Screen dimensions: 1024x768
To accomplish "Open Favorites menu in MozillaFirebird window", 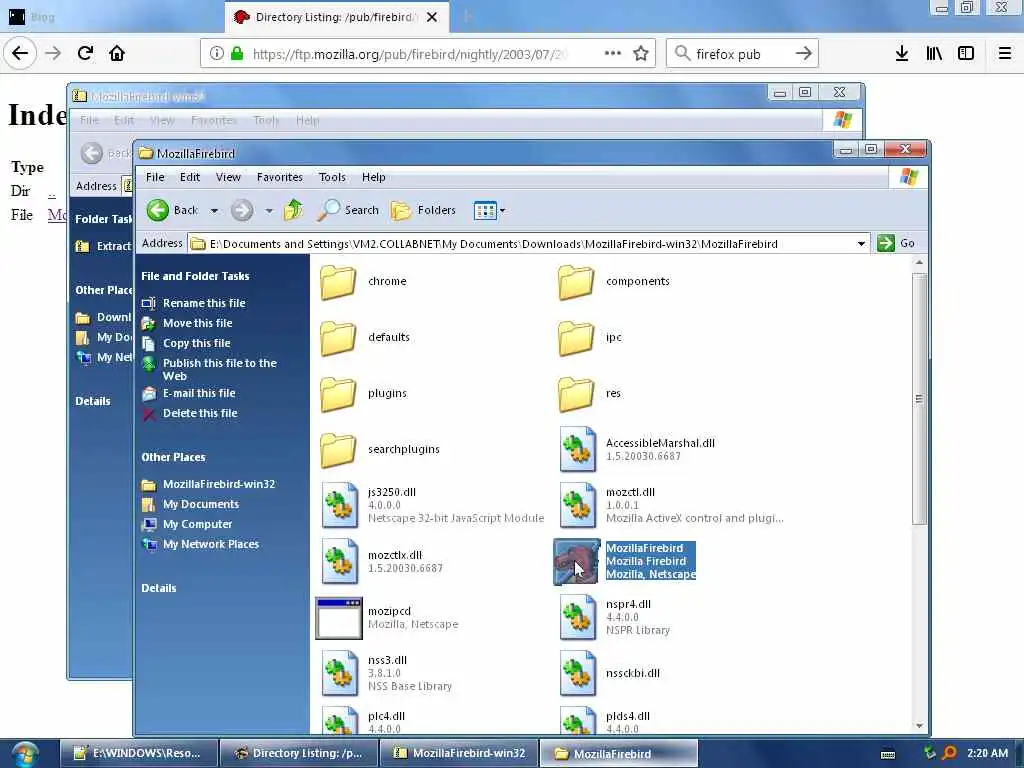I will coord(280,177).
